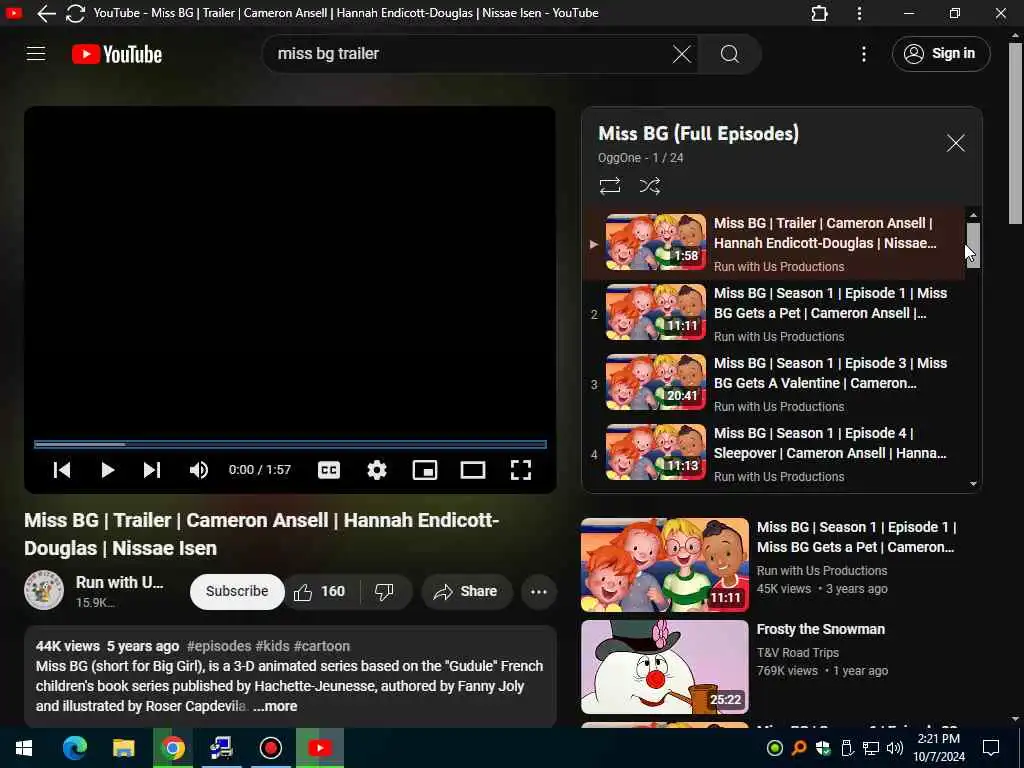The width and height of the screenshot is (1024, 768).
Task: Switch to Chrome in taskbar
Action: point(172,748)
